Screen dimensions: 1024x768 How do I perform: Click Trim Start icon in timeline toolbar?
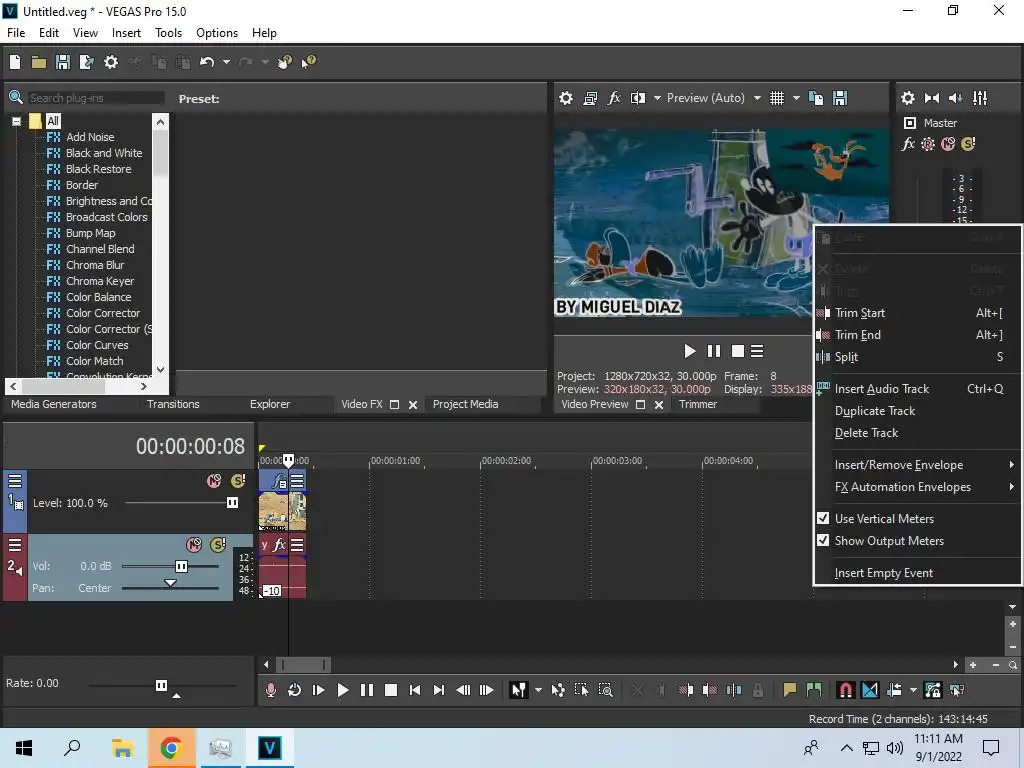coord(686,690)
